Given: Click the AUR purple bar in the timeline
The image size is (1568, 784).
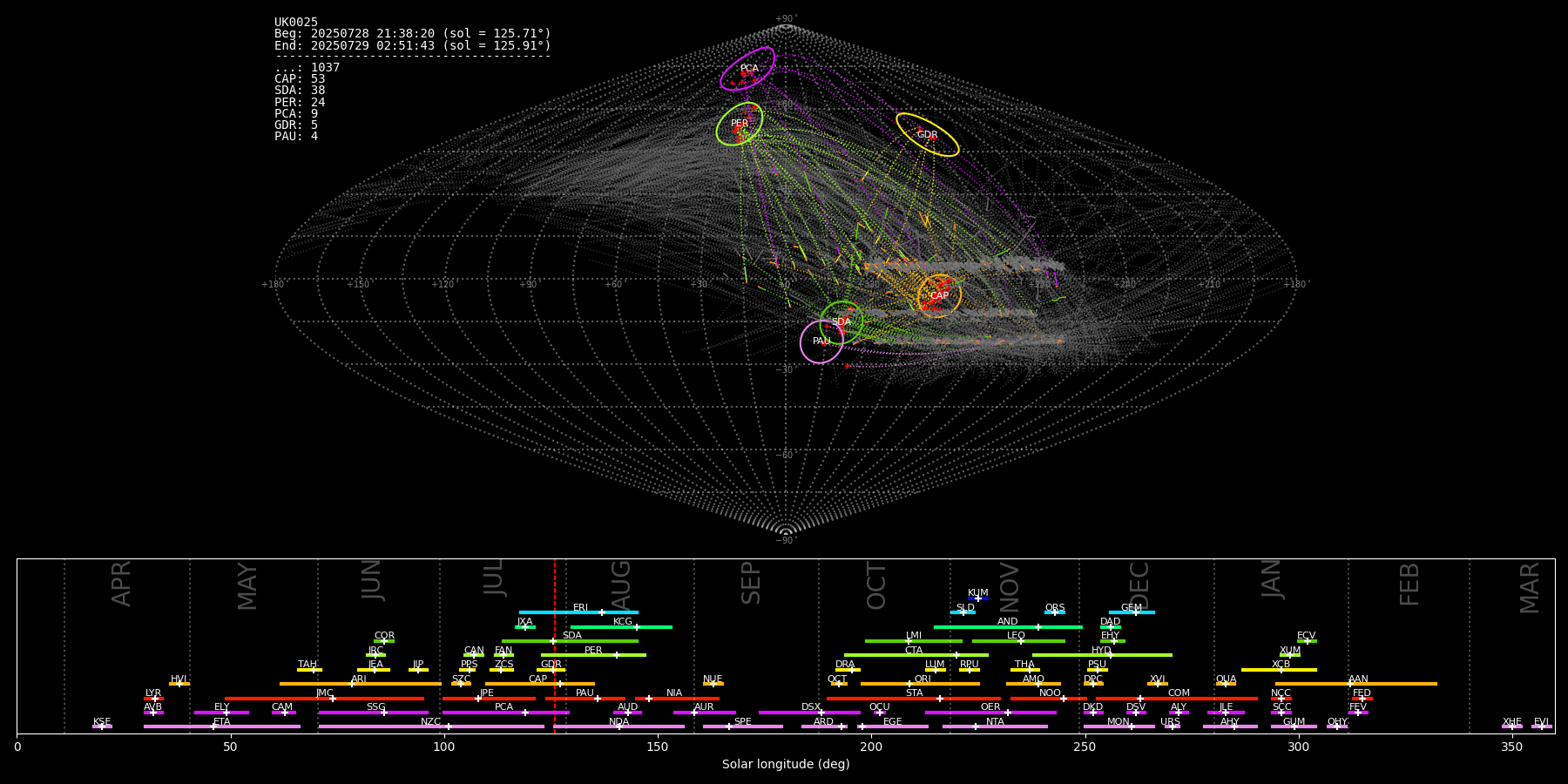Looking at the screenshot, I should tap(705, 713).
